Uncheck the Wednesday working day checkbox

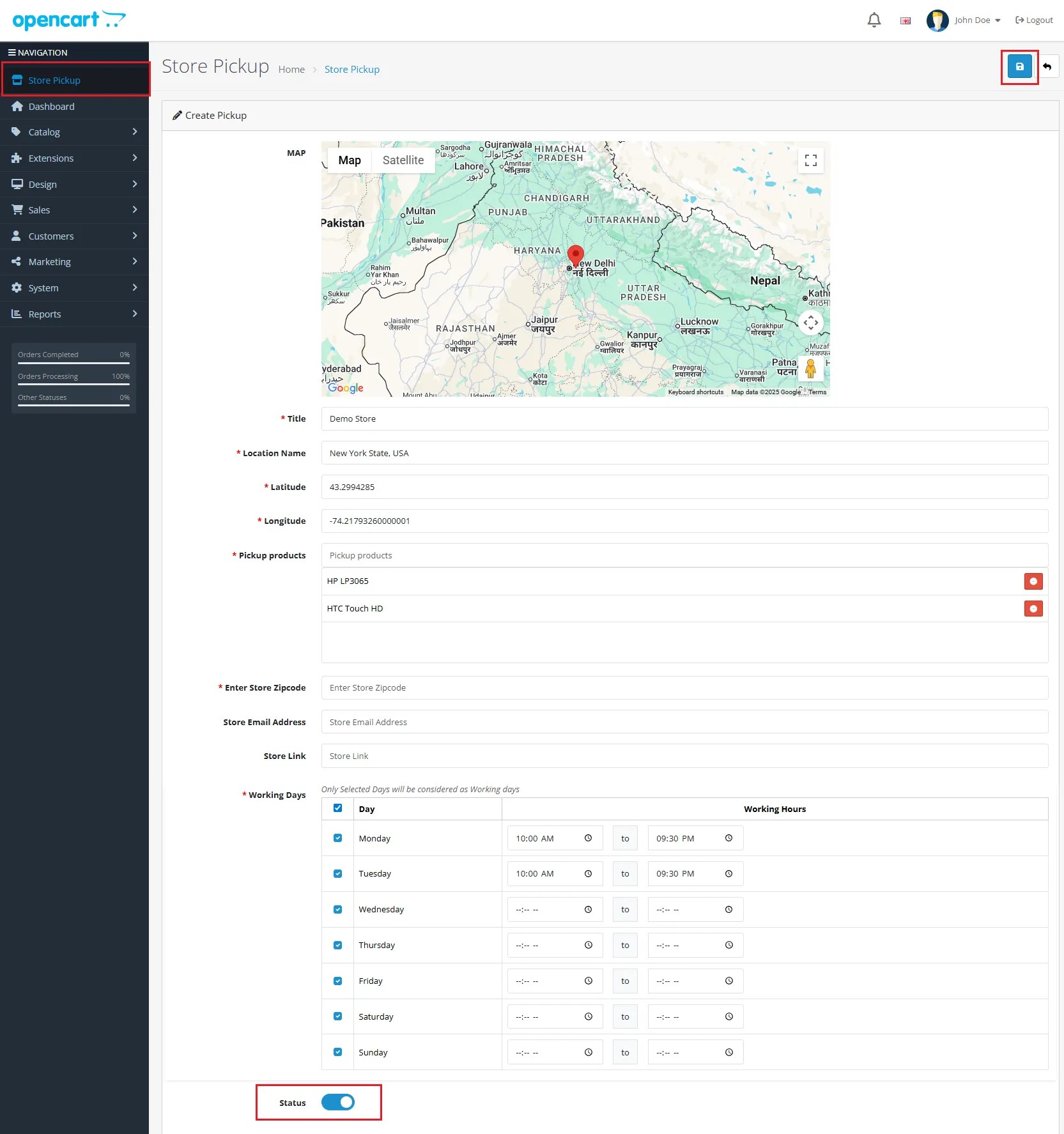tap(337, 909)
